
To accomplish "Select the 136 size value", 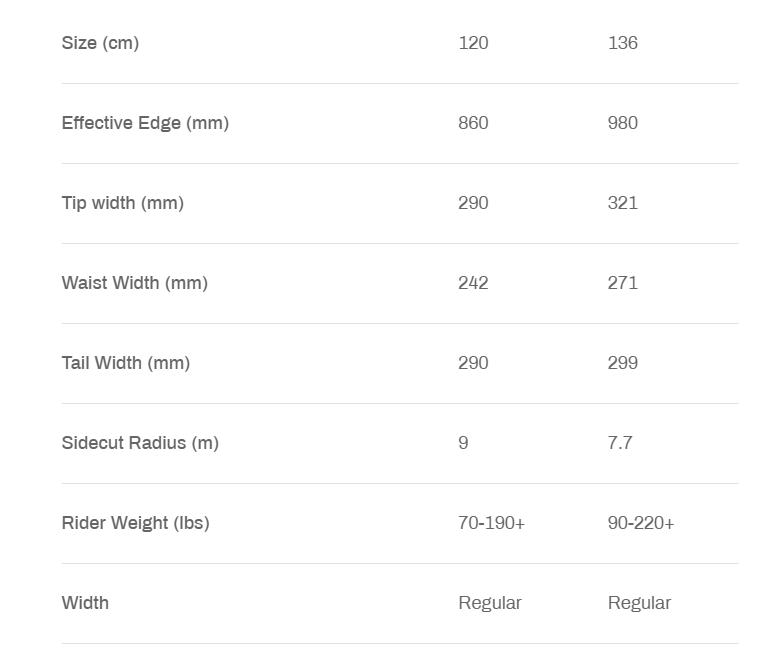I will pos(623,43).
